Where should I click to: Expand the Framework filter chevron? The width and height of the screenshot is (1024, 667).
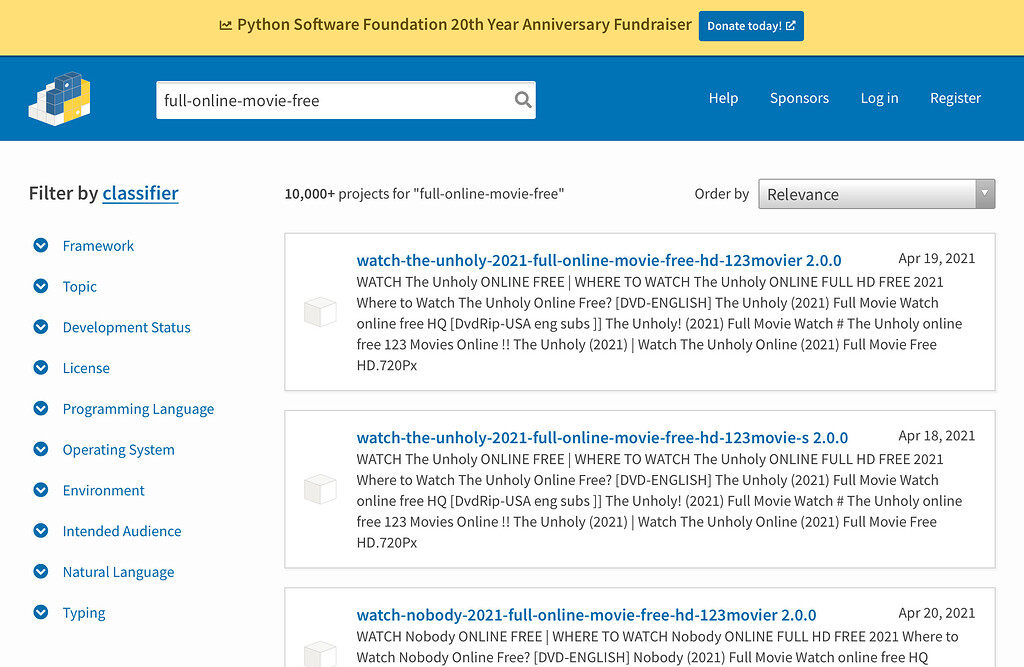[40, 245]
